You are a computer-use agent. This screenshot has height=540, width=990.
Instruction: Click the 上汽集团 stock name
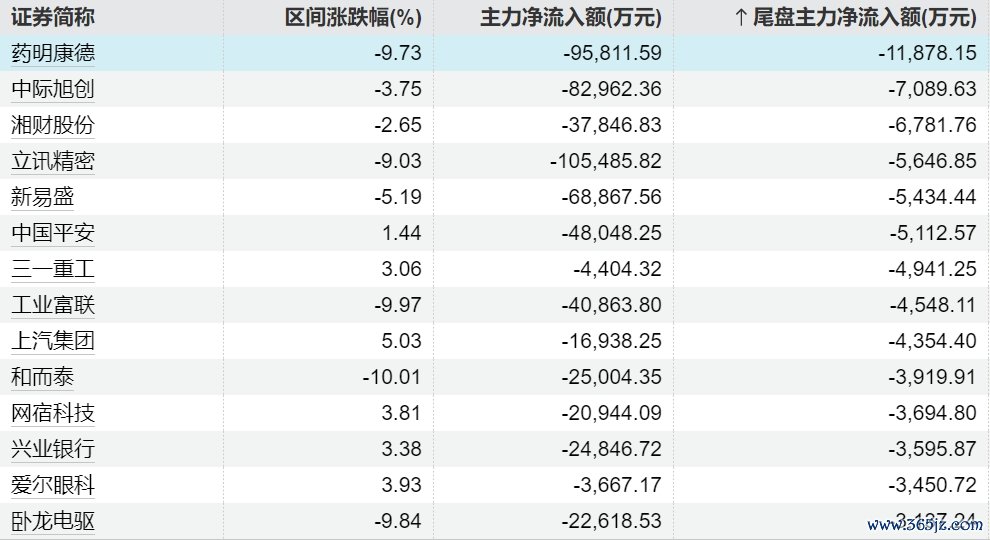pos(53,341)
